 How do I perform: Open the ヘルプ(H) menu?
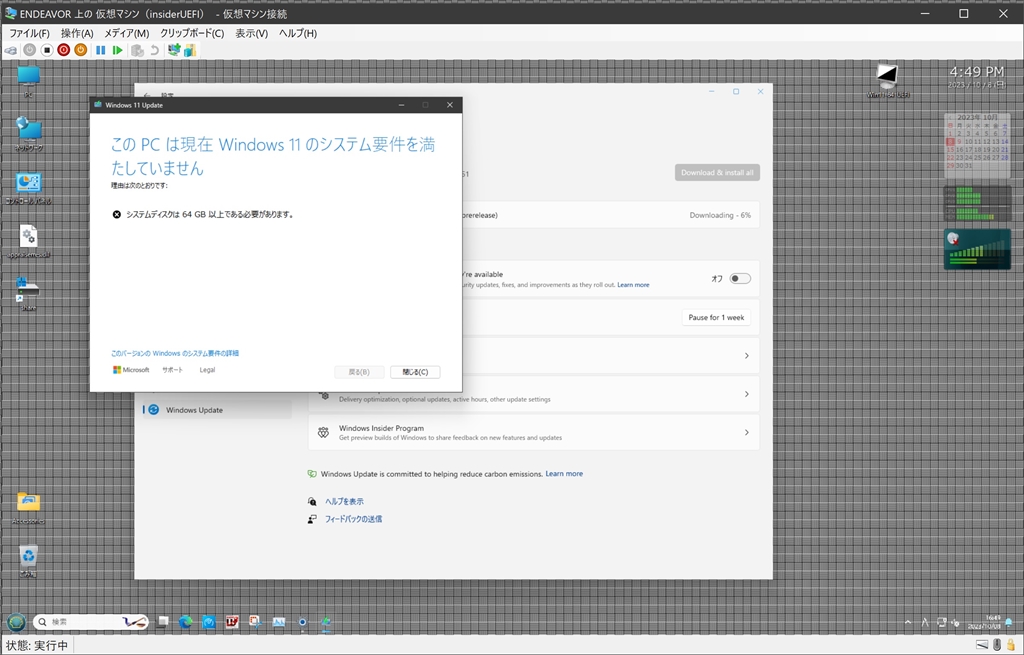click(x=298, y=33)
